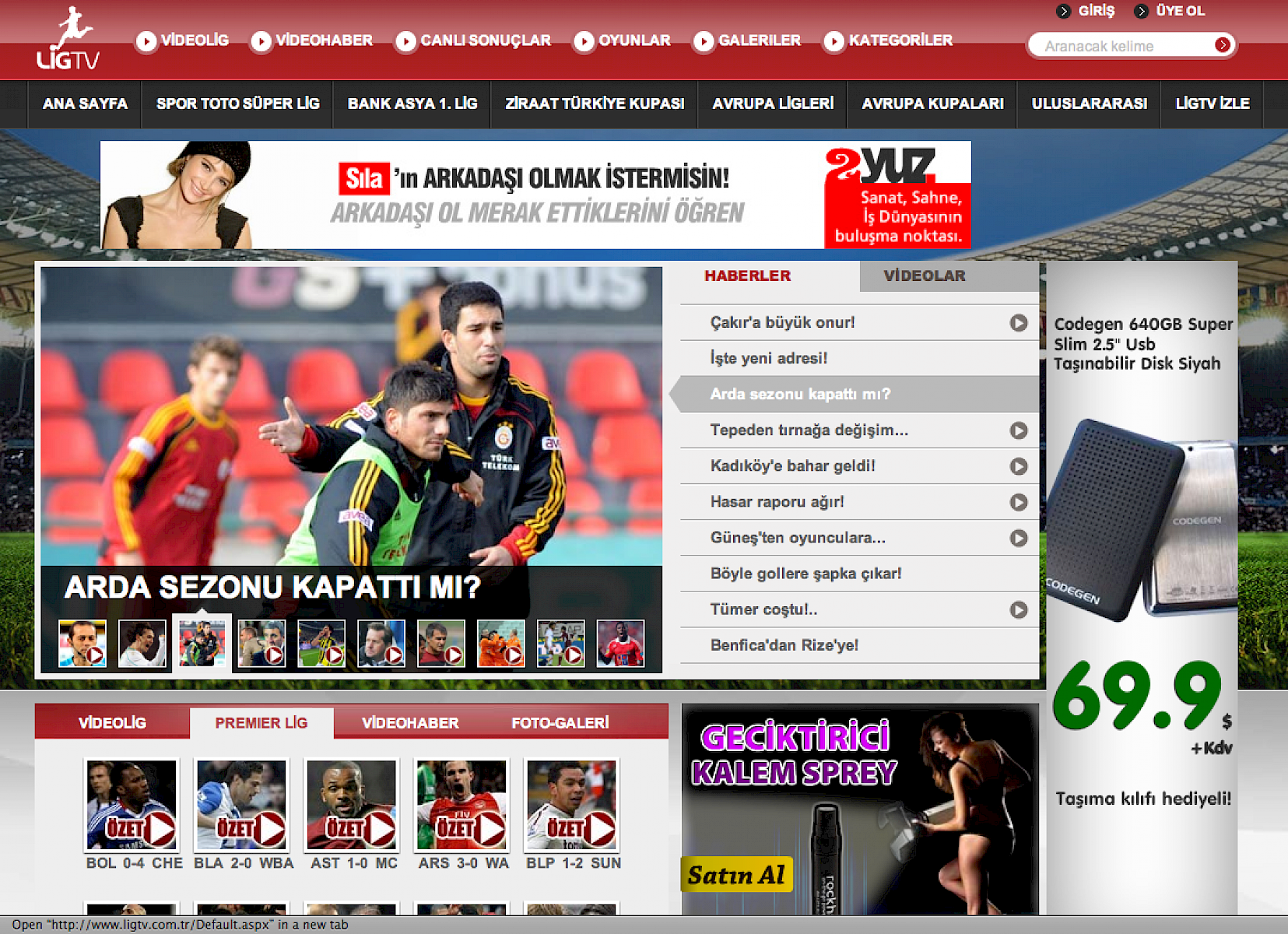Open CANLI SONUÇLAR in top navigation

click(x=485, y=40)
